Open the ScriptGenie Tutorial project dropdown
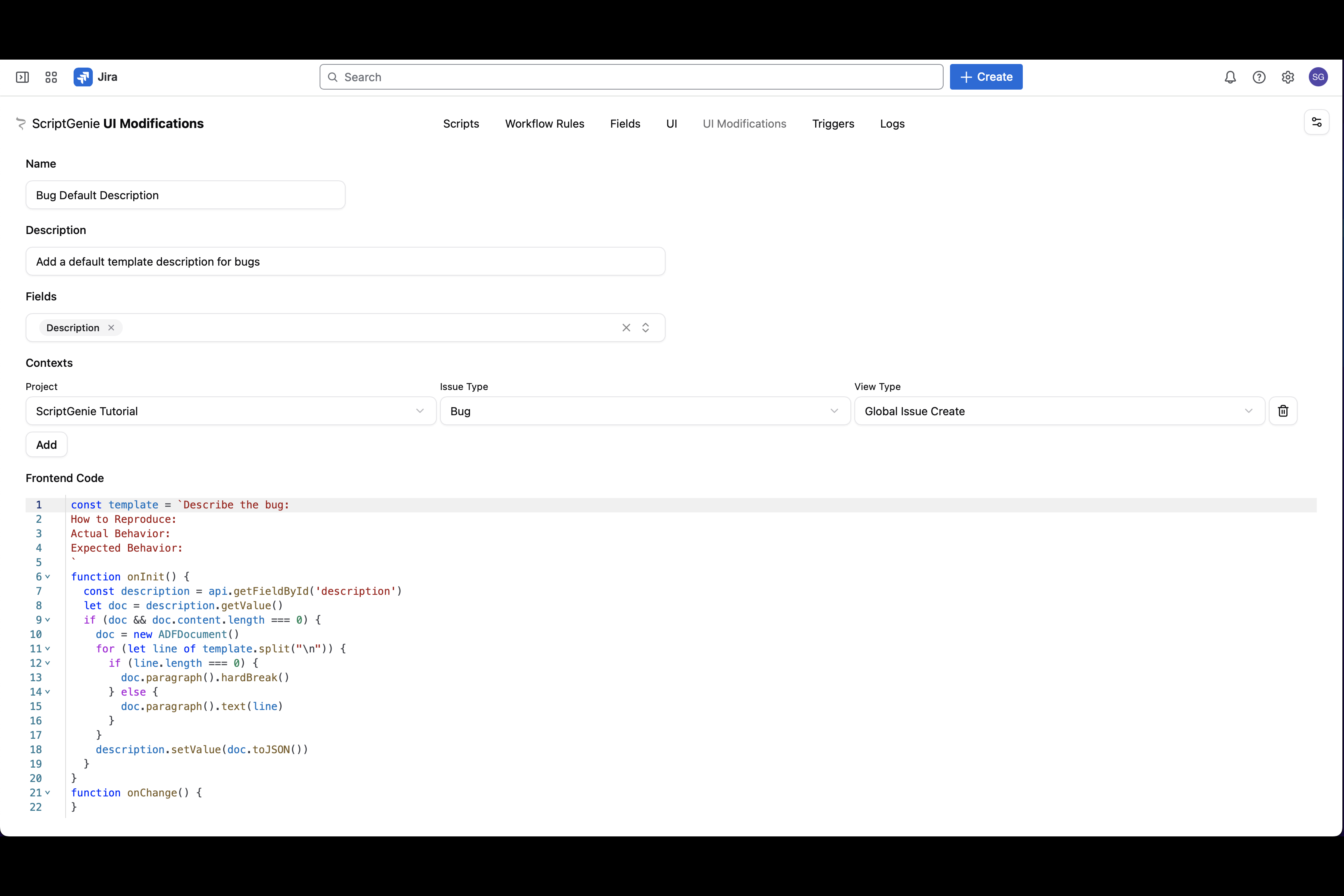1344x896 pixels. click(231, 411)
